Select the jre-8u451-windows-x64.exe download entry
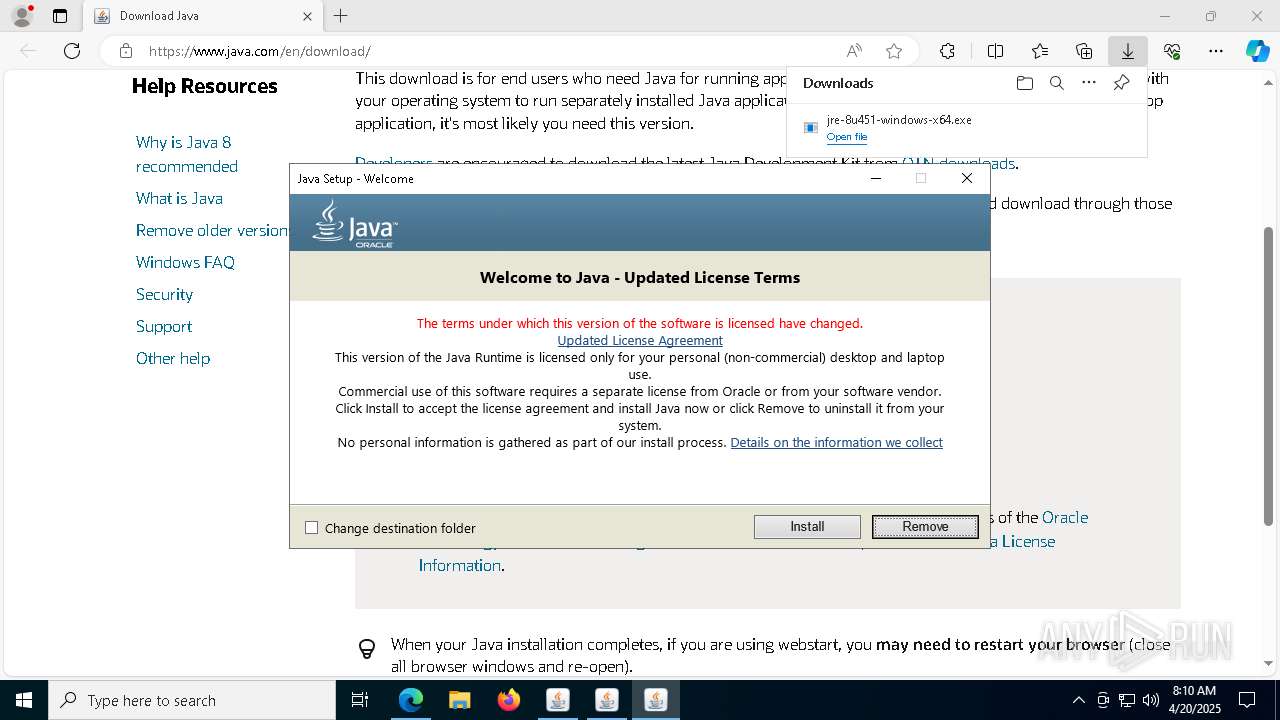The width and height of the screenshot is (1280, 720). pos(966,128)
